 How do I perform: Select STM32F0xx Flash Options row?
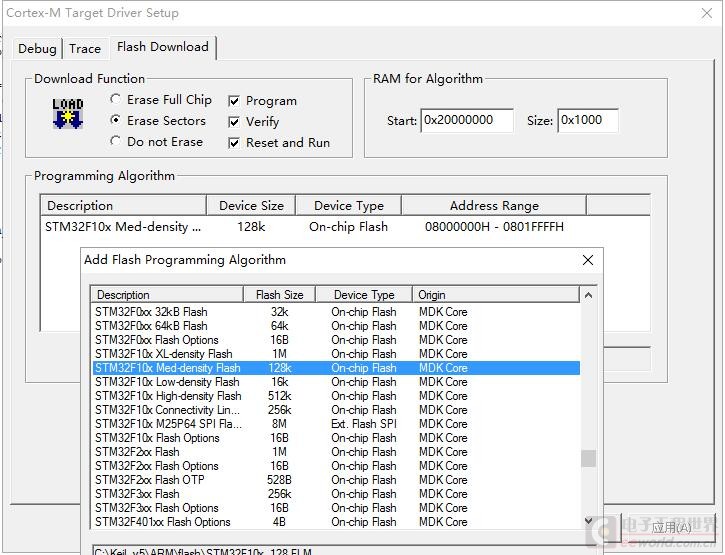coord(336,340)
